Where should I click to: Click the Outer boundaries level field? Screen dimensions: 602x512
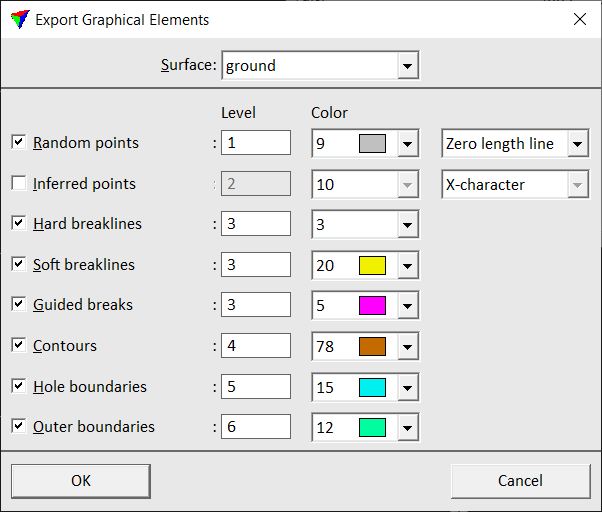click(x=256, y=426)
